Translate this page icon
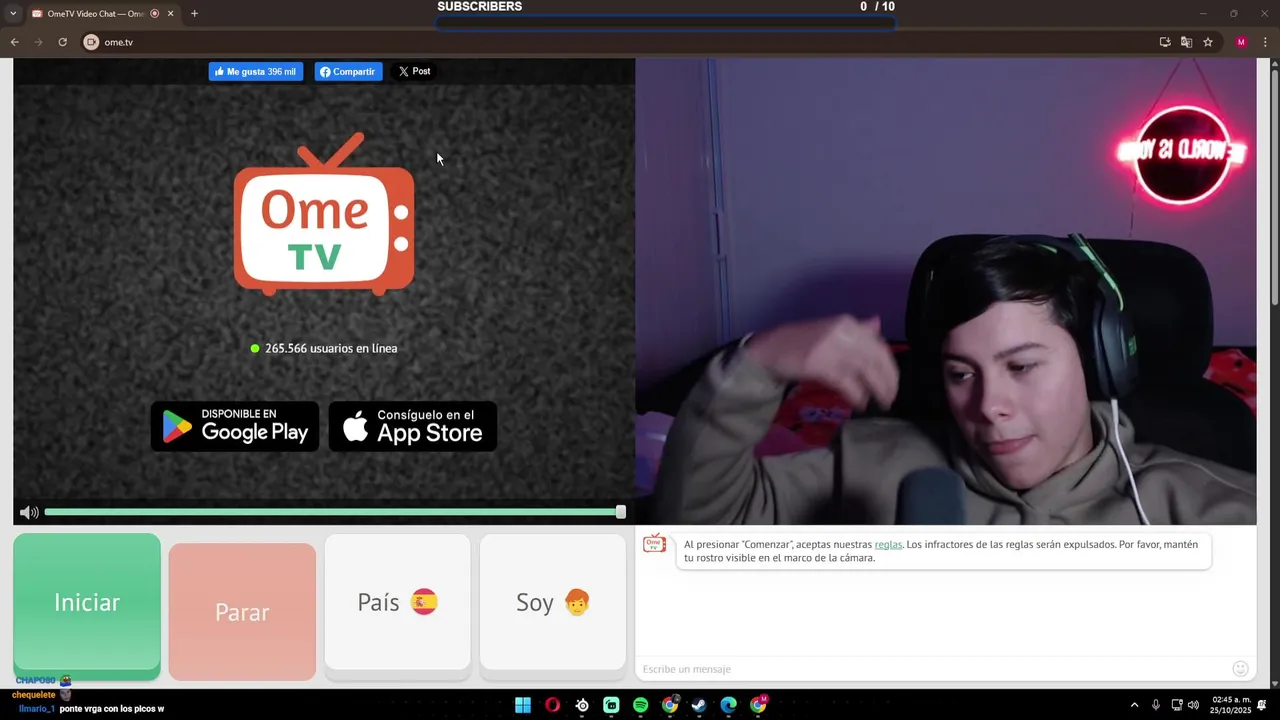 coord(1186,42)
